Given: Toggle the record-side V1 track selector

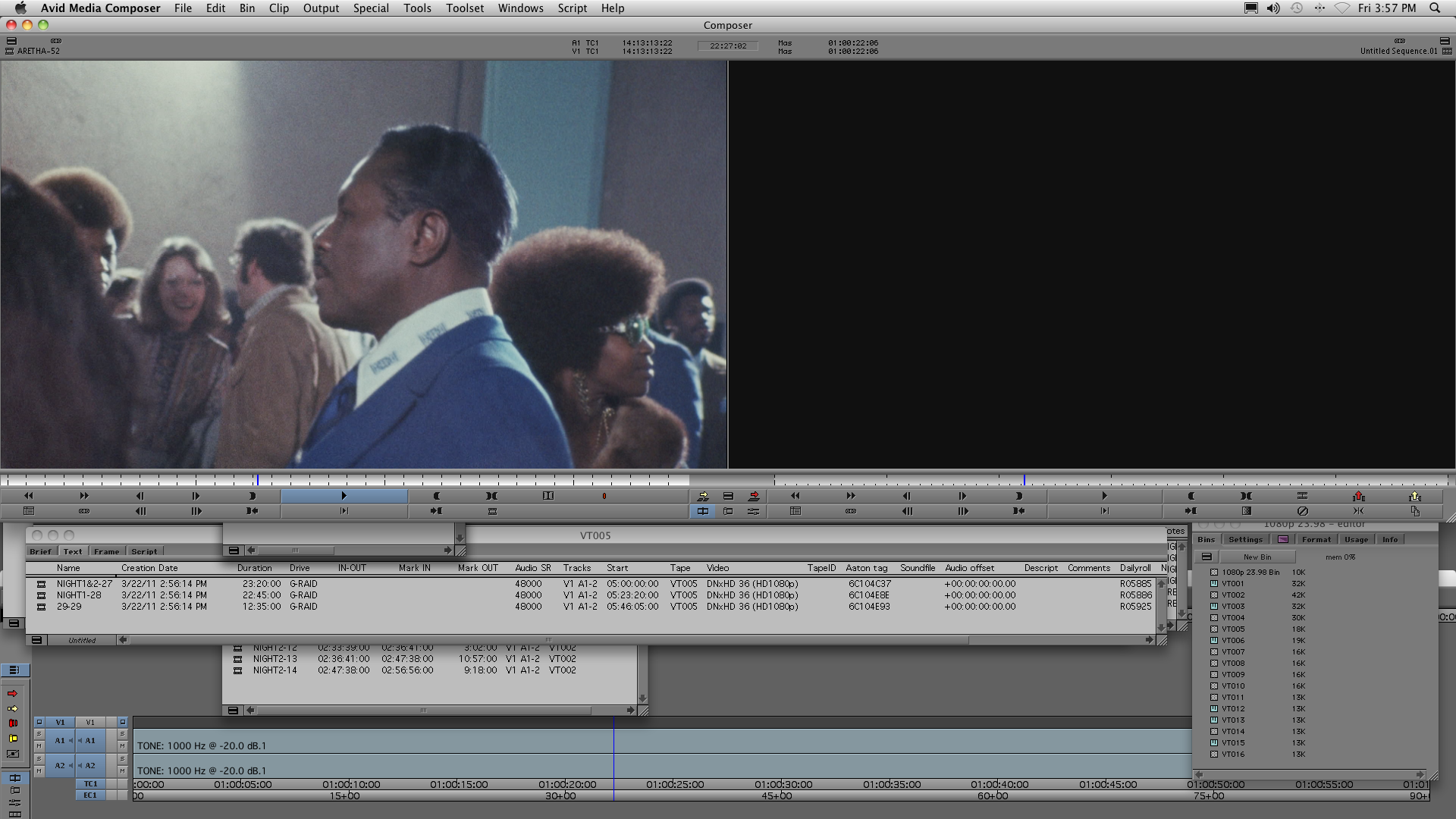Looking at the screenshot, I should coord(90,723).
